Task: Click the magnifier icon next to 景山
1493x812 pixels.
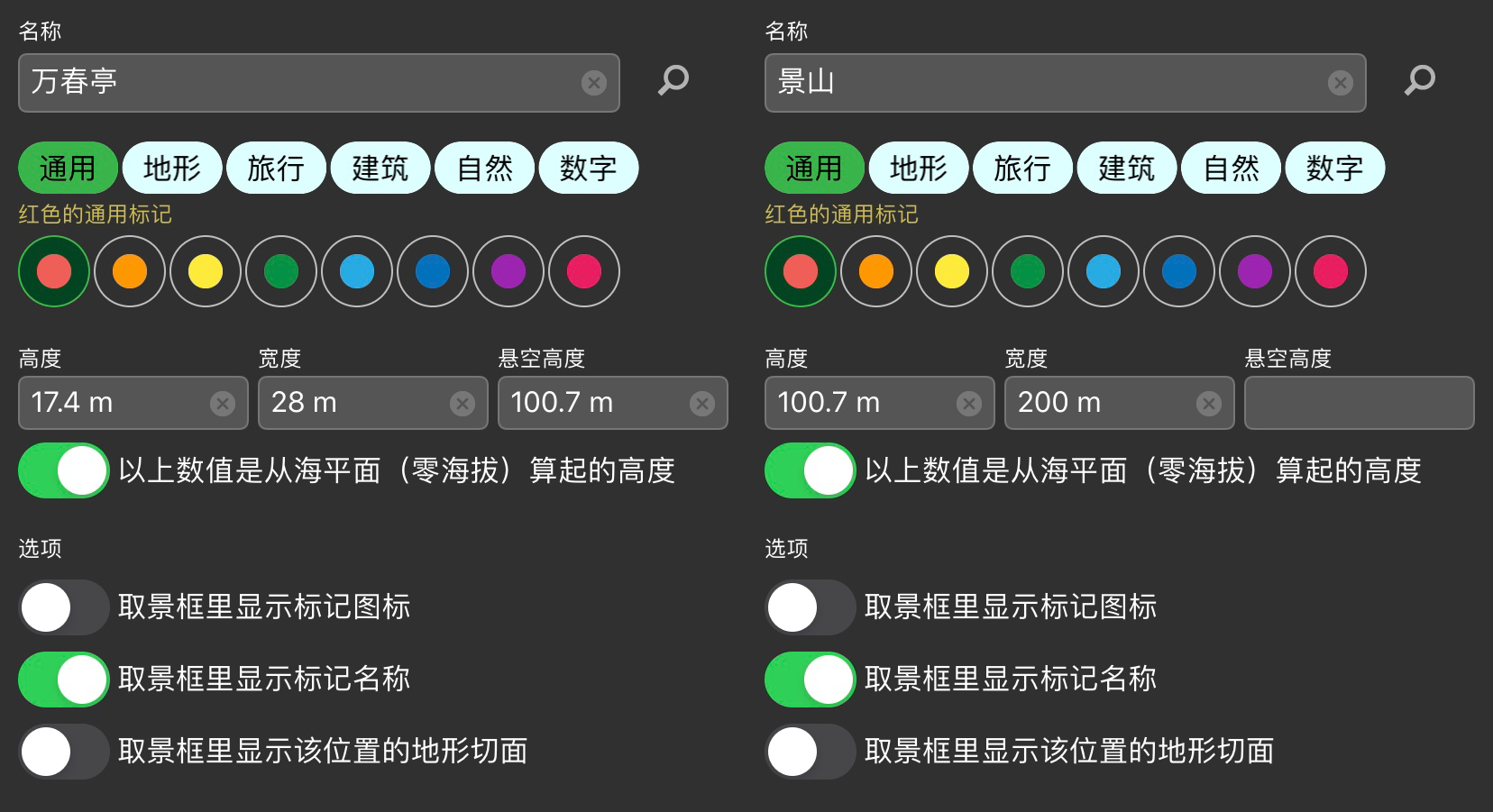Action: (x=1420, y=80)
